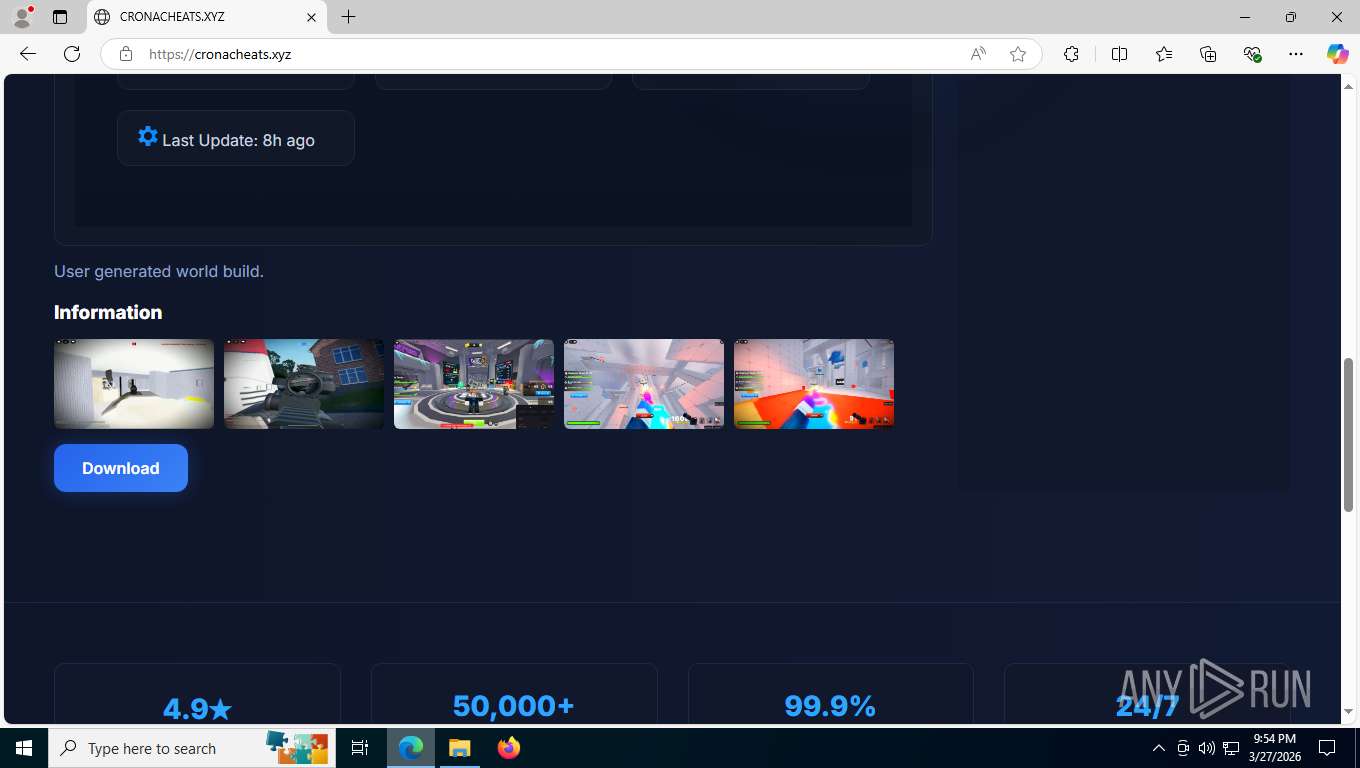Click scrollbar down arrow
Screen dimensions: 1360x768
pos(1349,712)
